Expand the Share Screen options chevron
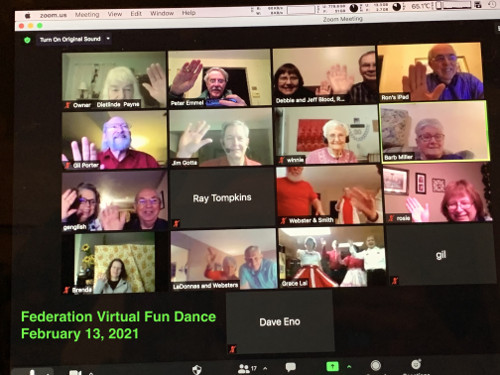Image resolution: width=500 pixels, height=375 pixels. [349, 366]
